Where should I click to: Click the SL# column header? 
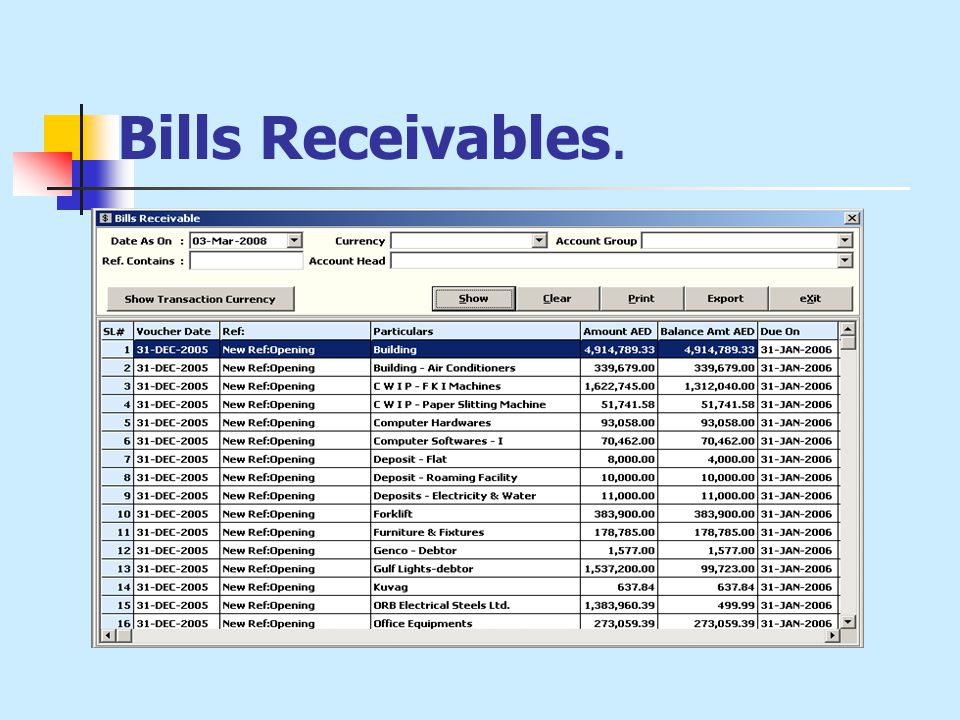(117, 331)
